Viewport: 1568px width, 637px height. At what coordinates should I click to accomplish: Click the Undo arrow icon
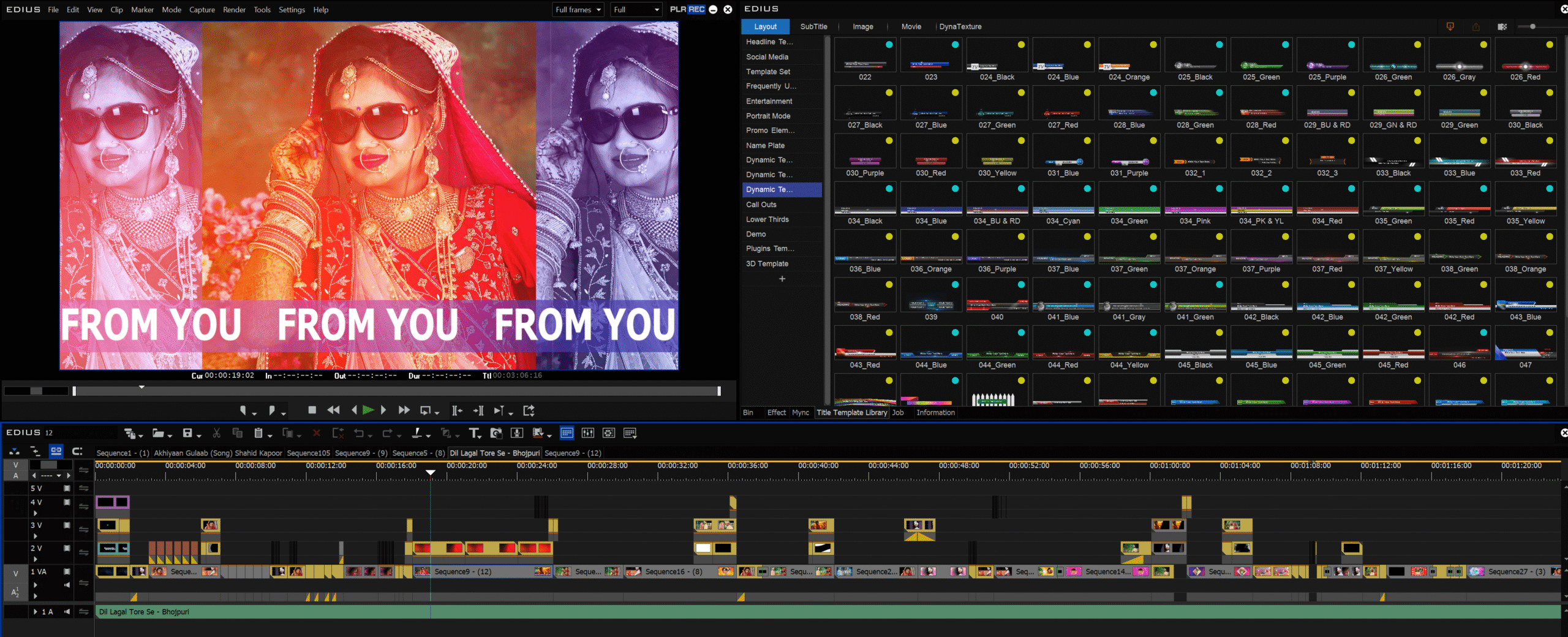click(359, 434)
